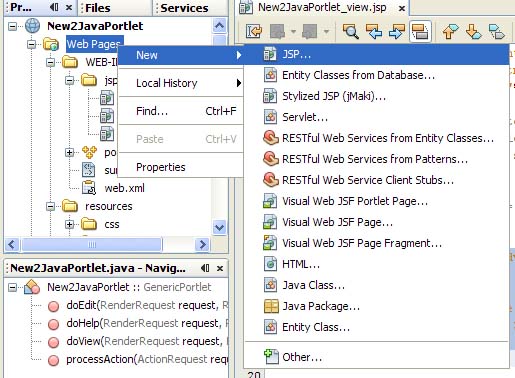Click Previous Bookmark up-arrow icon
This screenshot has width=515, height=378.
pyautogui.click(x=450, y=32)
